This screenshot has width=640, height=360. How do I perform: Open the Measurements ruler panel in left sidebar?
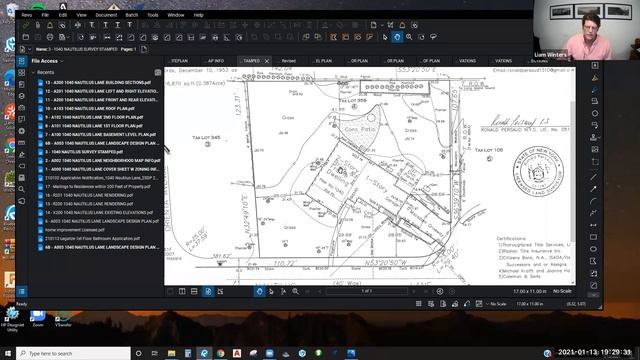click(22, 143)
